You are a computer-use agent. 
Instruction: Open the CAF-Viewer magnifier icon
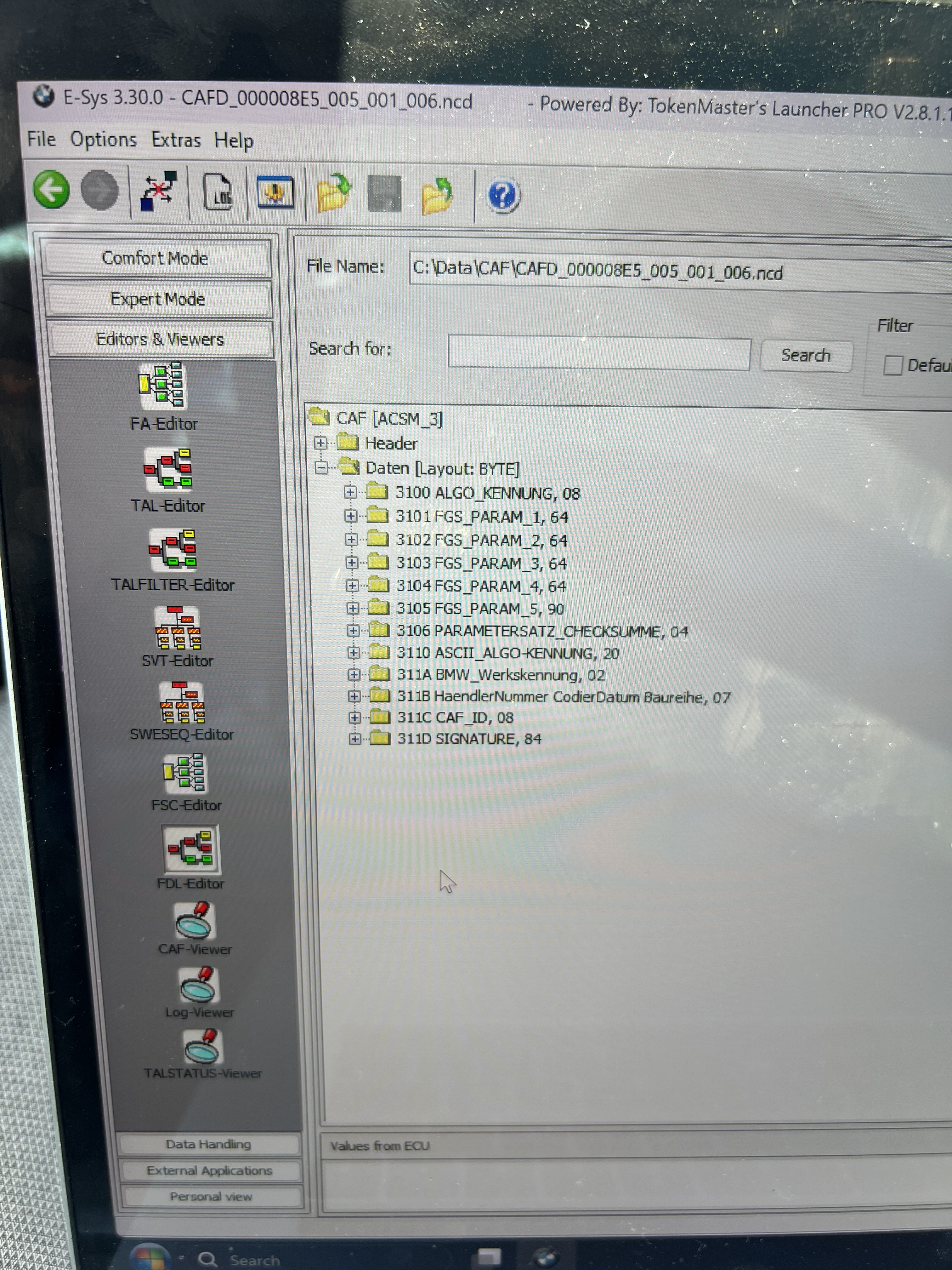(x=195, y=920)
